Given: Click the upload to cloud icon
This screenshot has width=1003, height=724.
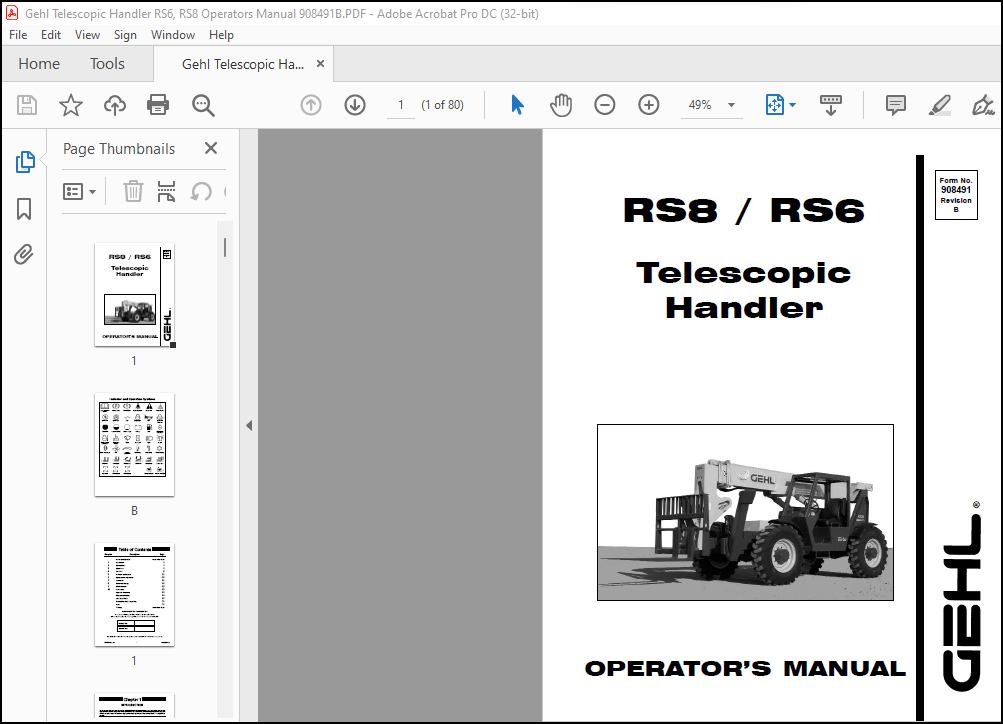Looking at the screenshot, I should (115, 105).
